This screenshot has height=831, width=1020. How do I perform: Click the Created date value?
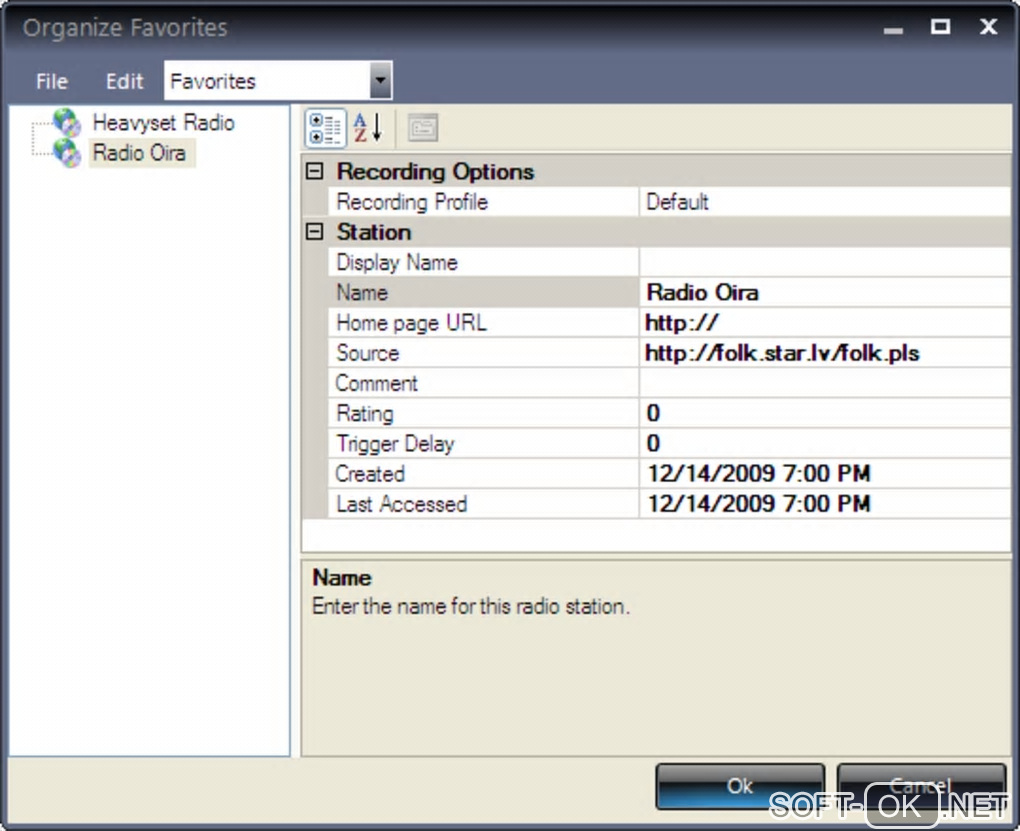[825, 474]
